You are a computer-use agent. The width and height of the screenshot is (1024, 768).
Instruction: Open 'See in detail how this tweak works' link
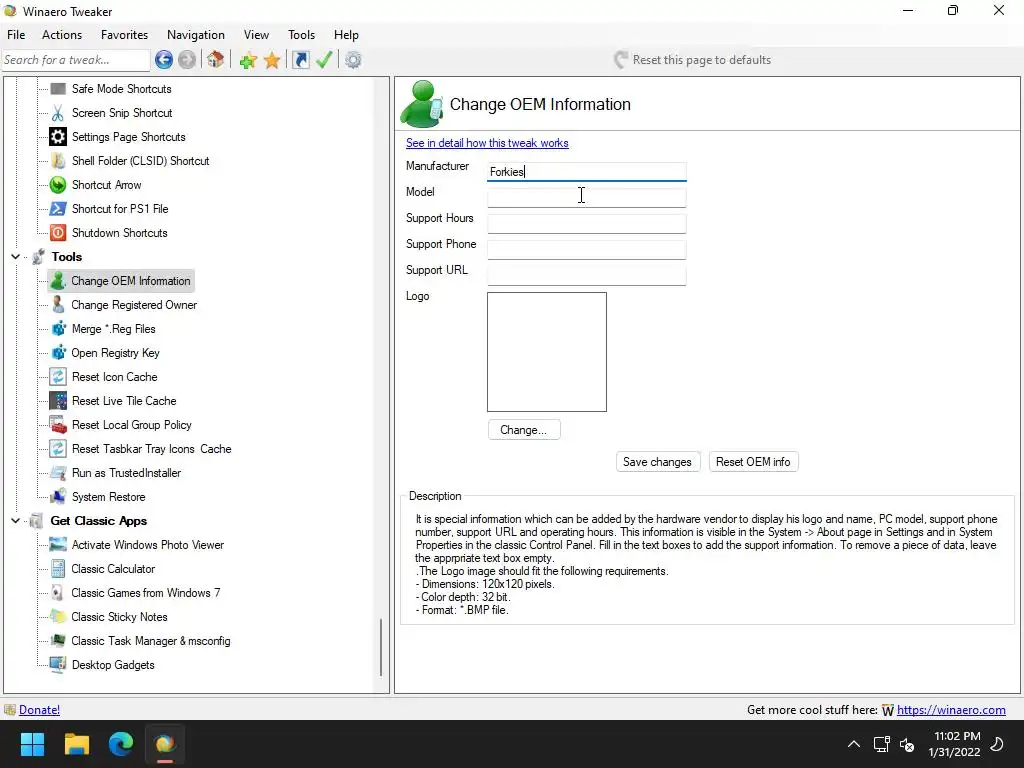487,143
